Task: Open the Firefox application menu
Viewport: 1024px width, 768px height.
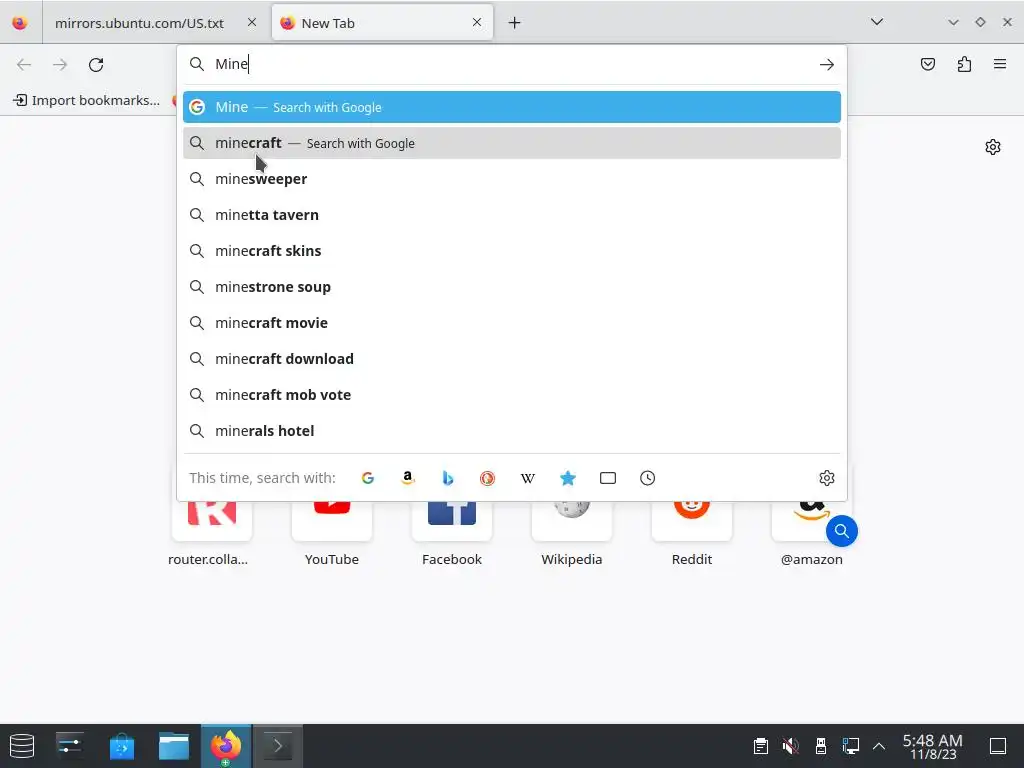Action: (1000, 64)
